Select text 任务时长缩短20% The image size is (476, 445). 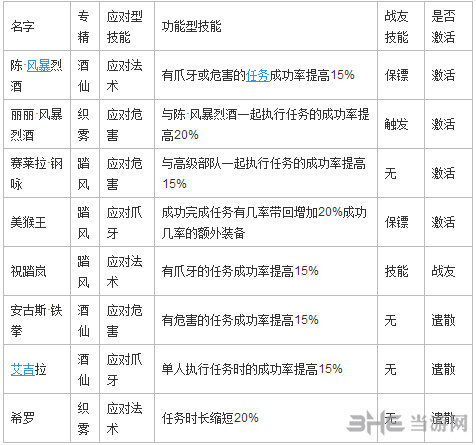point(210,418)
